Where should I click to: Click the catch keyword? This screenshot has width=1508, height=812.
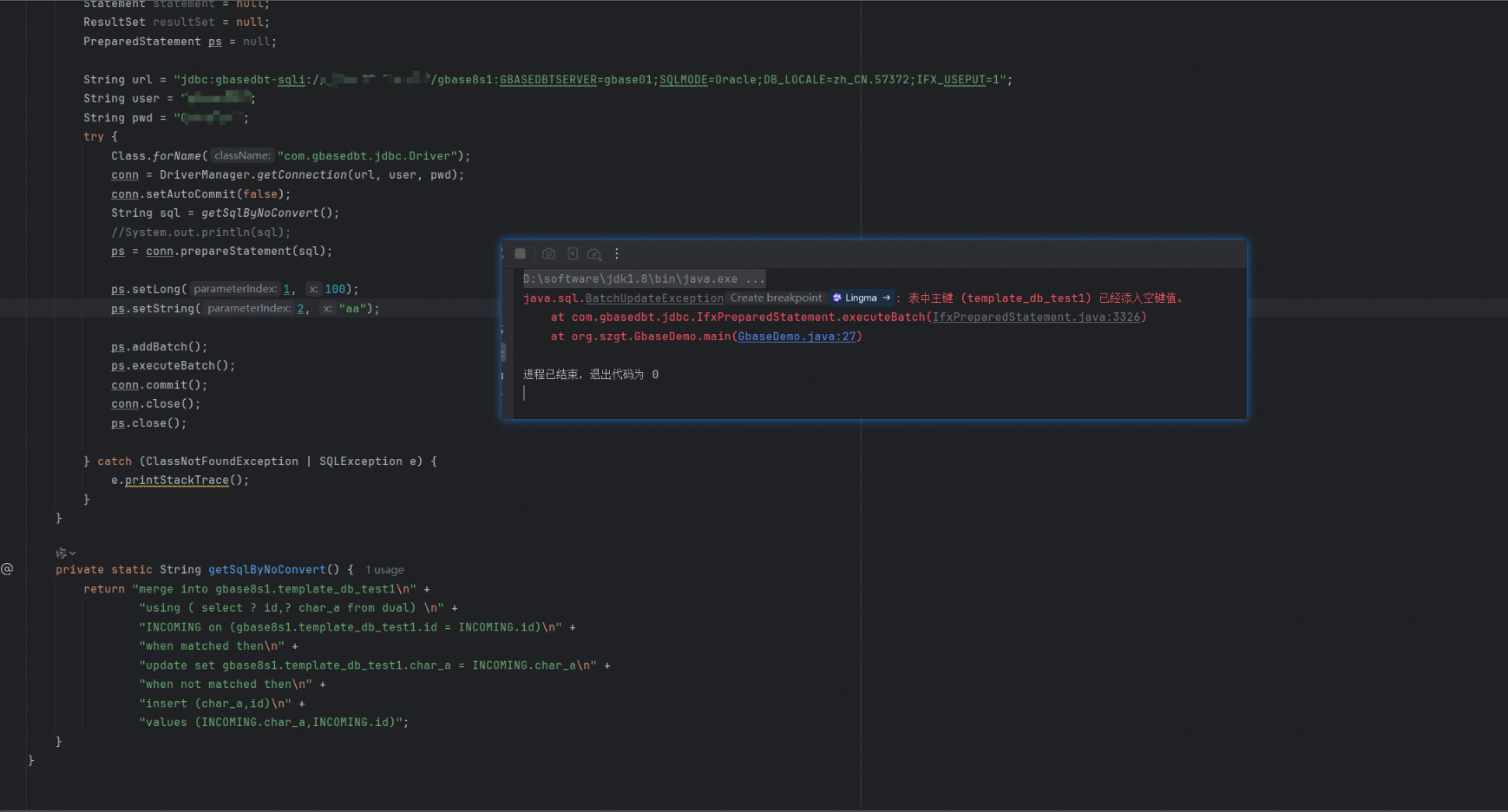tap(115, 462)
